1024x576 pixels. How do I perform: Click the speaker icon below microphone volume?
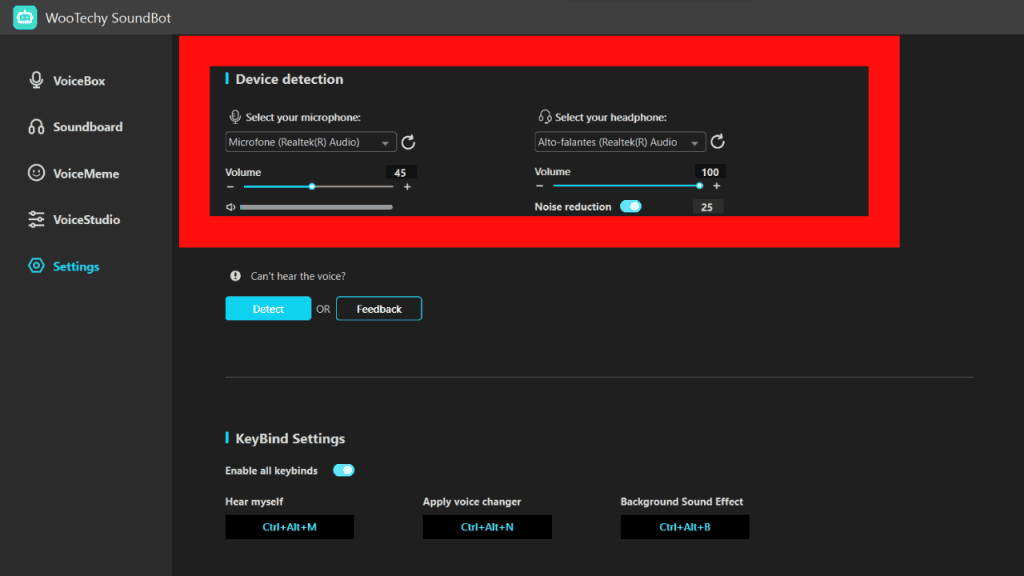coord(230,207)
